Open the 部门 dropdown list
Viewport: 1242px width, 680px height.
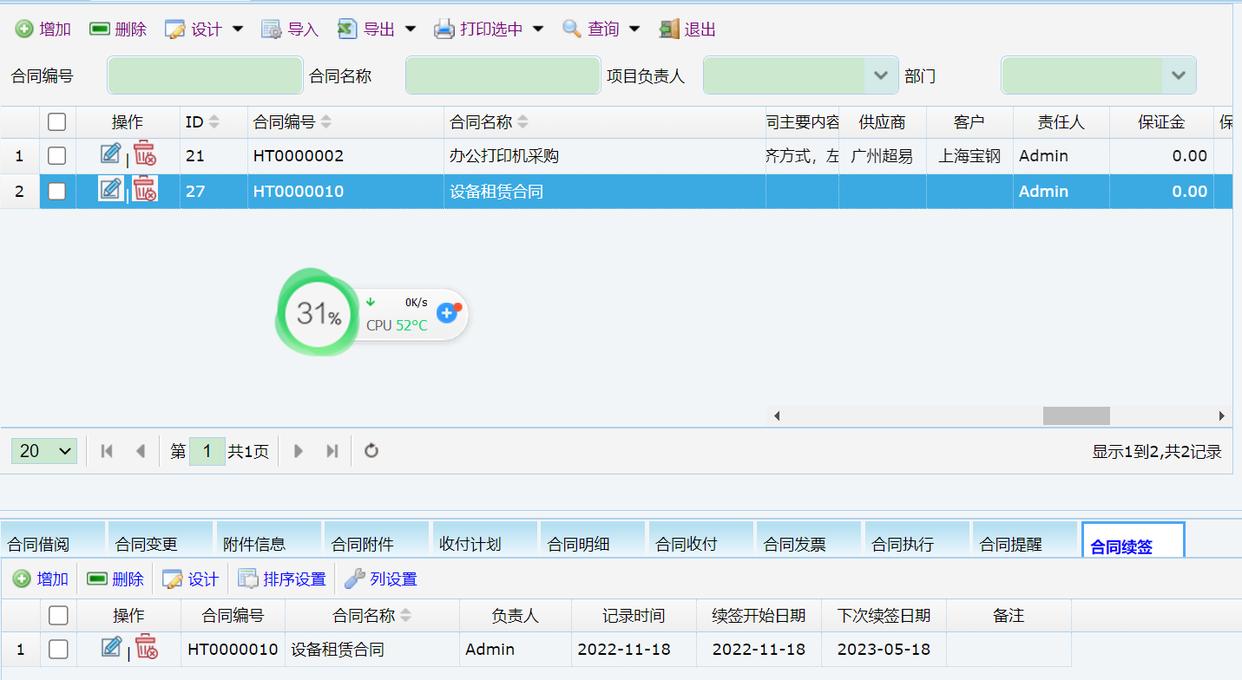tap(1178, 76)
